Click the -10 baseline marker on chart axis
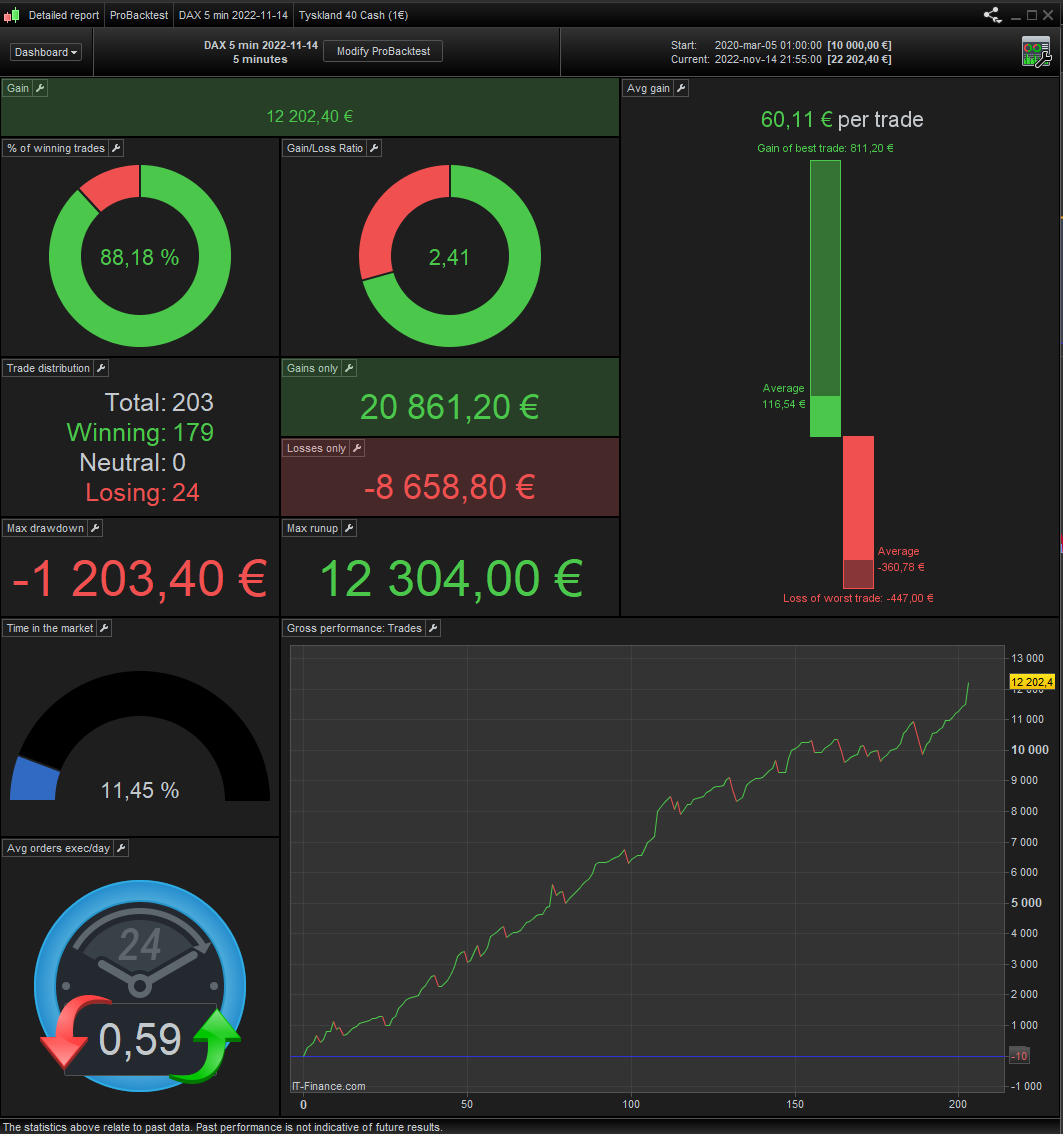This screenshot has height=1134, width=1063. tap(1019, 1056)
